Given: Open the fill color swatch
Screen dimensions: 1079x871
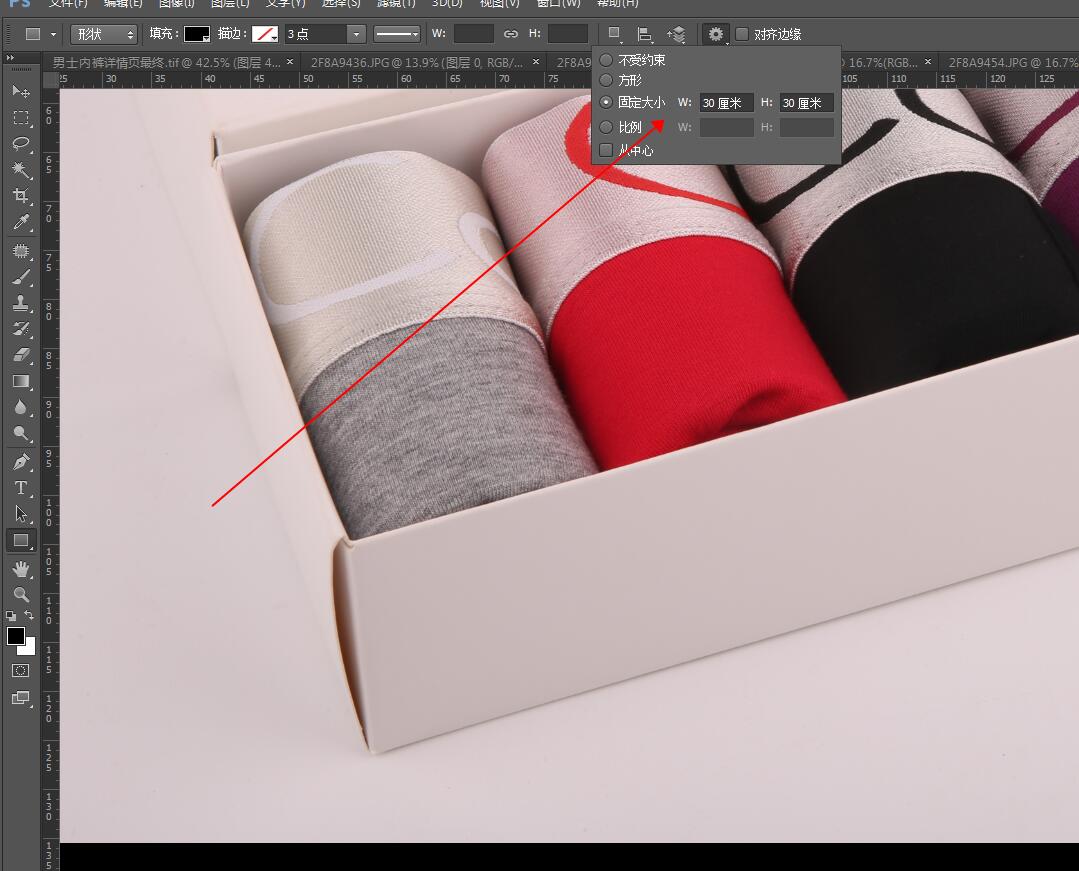Looking at the screenshot, I should pos(197,34).
